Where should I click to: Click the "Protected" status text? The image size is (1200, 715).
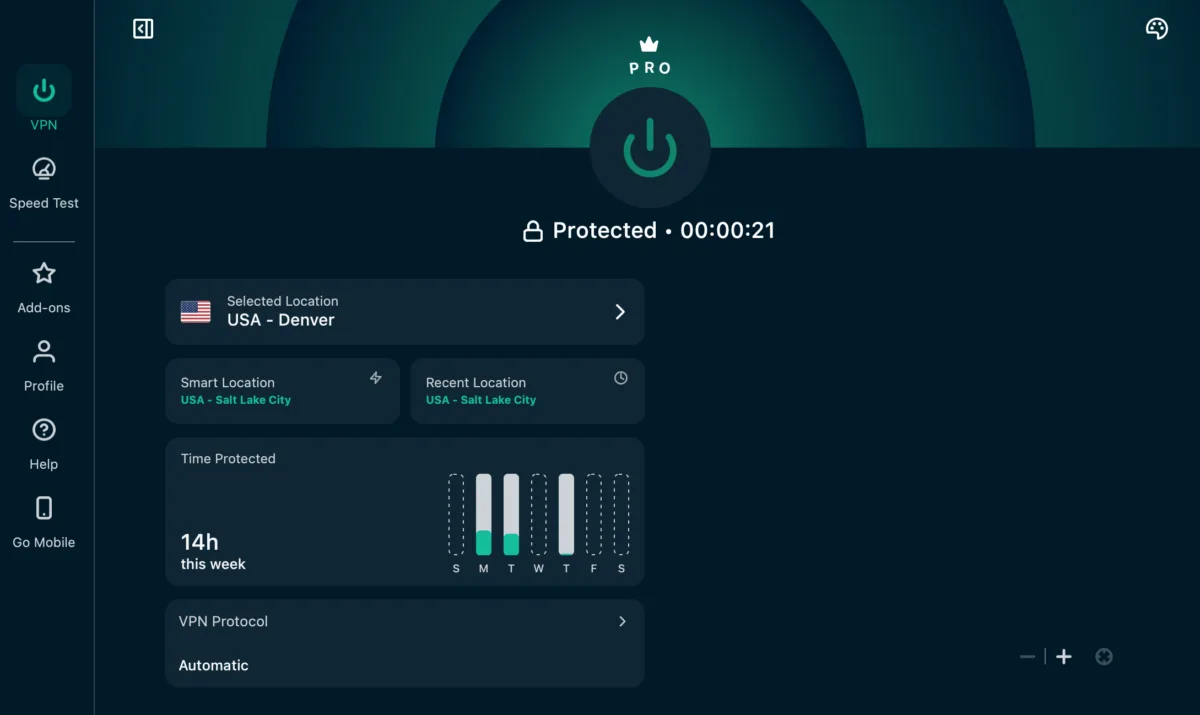(x=605, y=231)
